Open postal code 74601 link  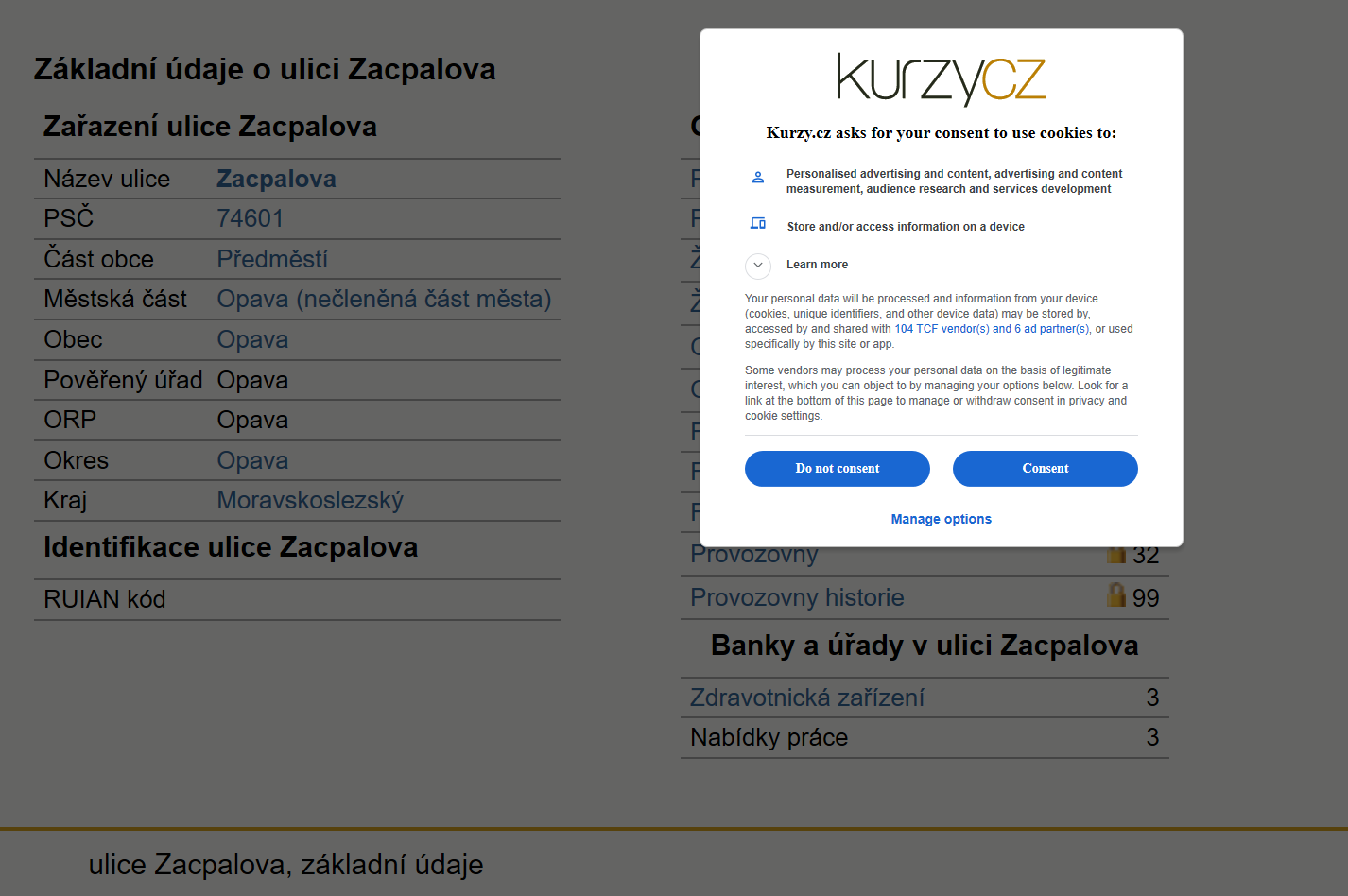click(251, 218)
